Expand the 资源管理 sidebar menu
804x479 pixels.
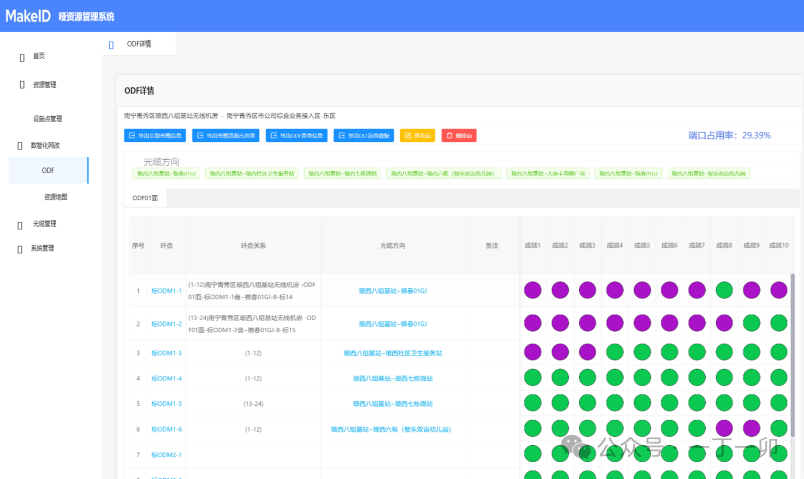[45, 85]
